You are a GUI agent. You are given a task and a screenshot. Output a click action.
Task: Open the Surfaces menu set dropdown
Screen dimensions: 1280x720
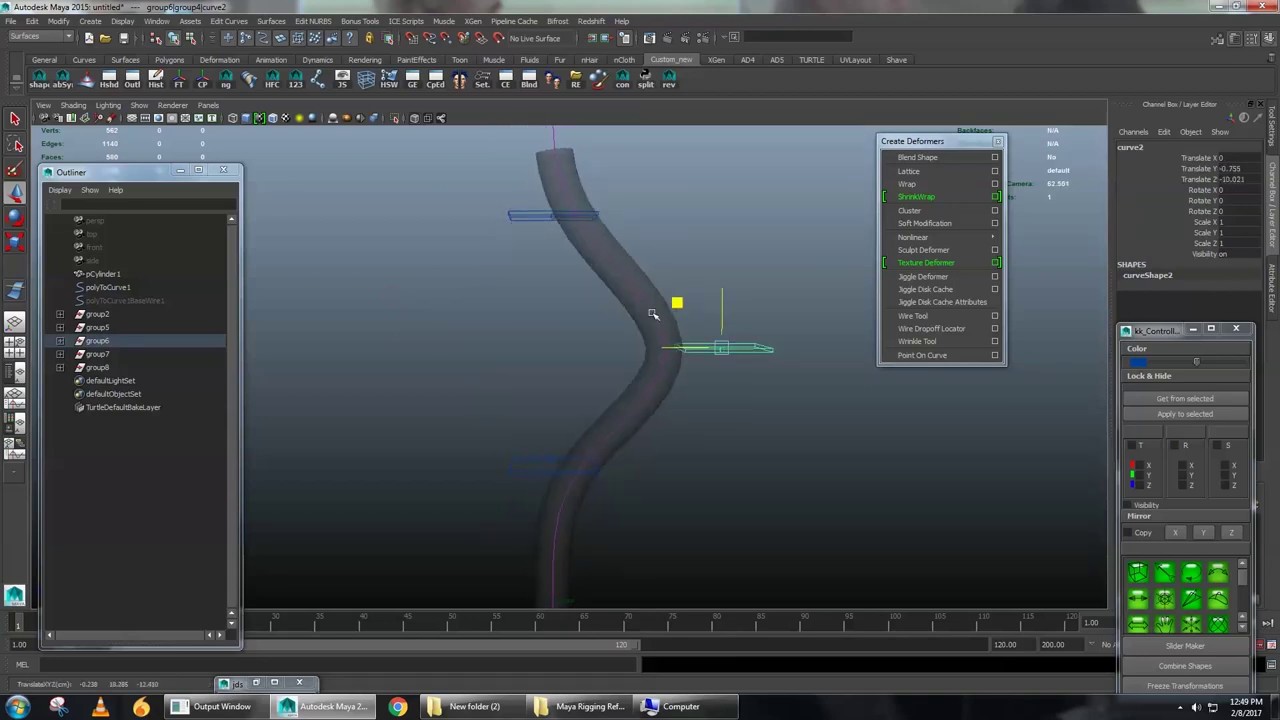[x=40, y=37]
